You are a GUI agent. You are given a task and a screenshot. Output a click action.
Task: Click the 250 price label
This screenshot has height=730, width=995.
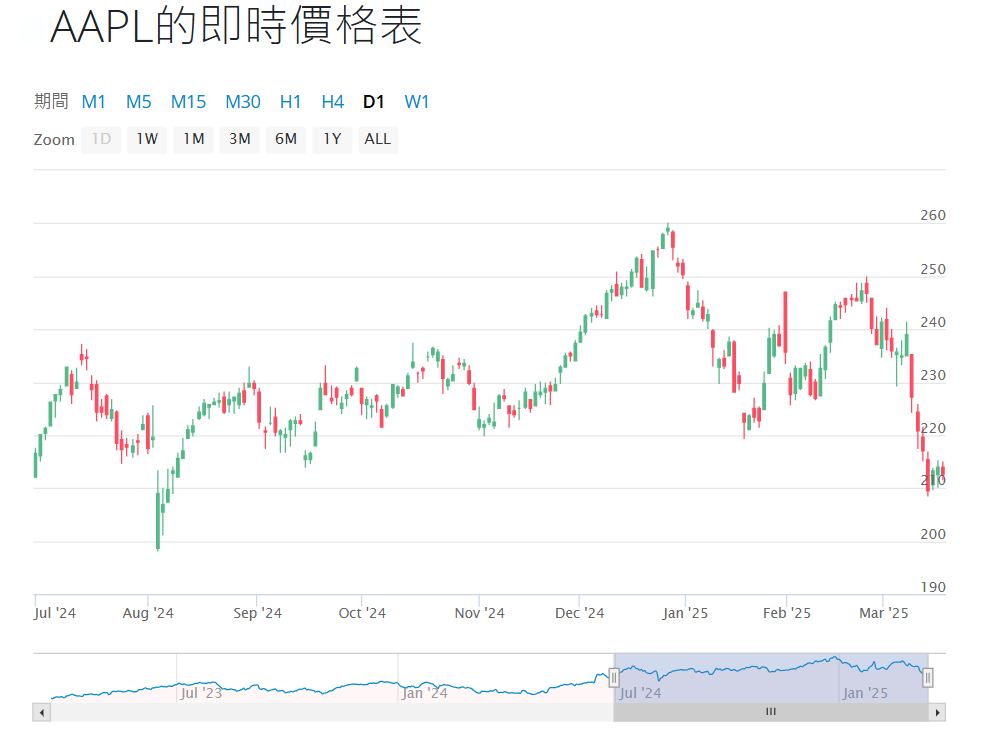933,269
